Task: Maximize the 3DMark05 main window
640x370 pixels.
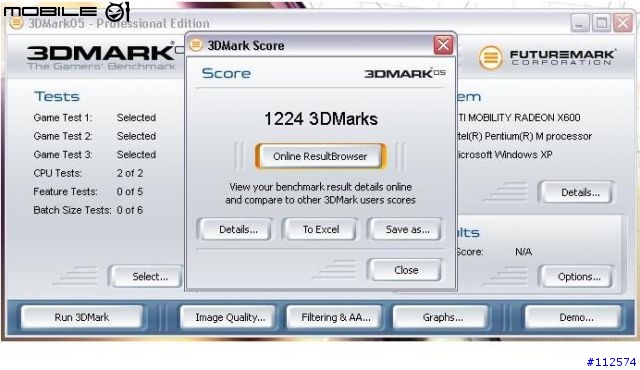Action: [x=601, y=23]
